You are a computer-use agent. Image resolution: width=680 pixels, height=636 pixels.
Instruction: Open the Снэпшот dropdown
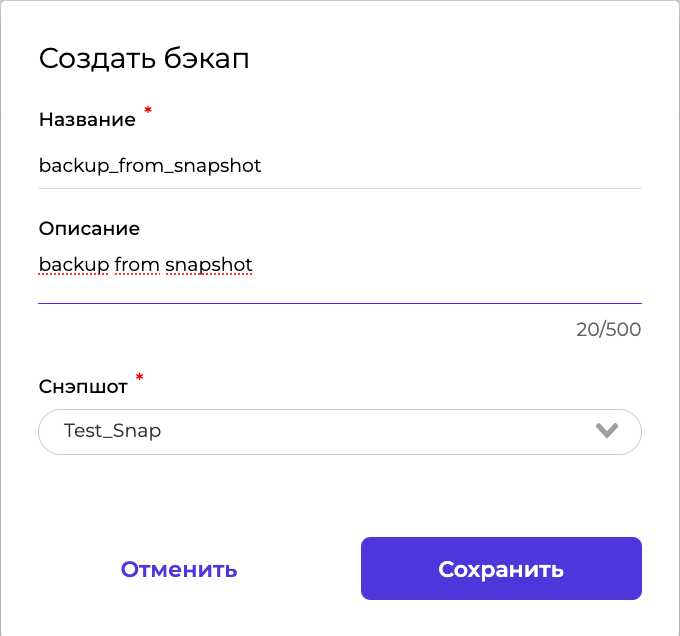point(340,432)
